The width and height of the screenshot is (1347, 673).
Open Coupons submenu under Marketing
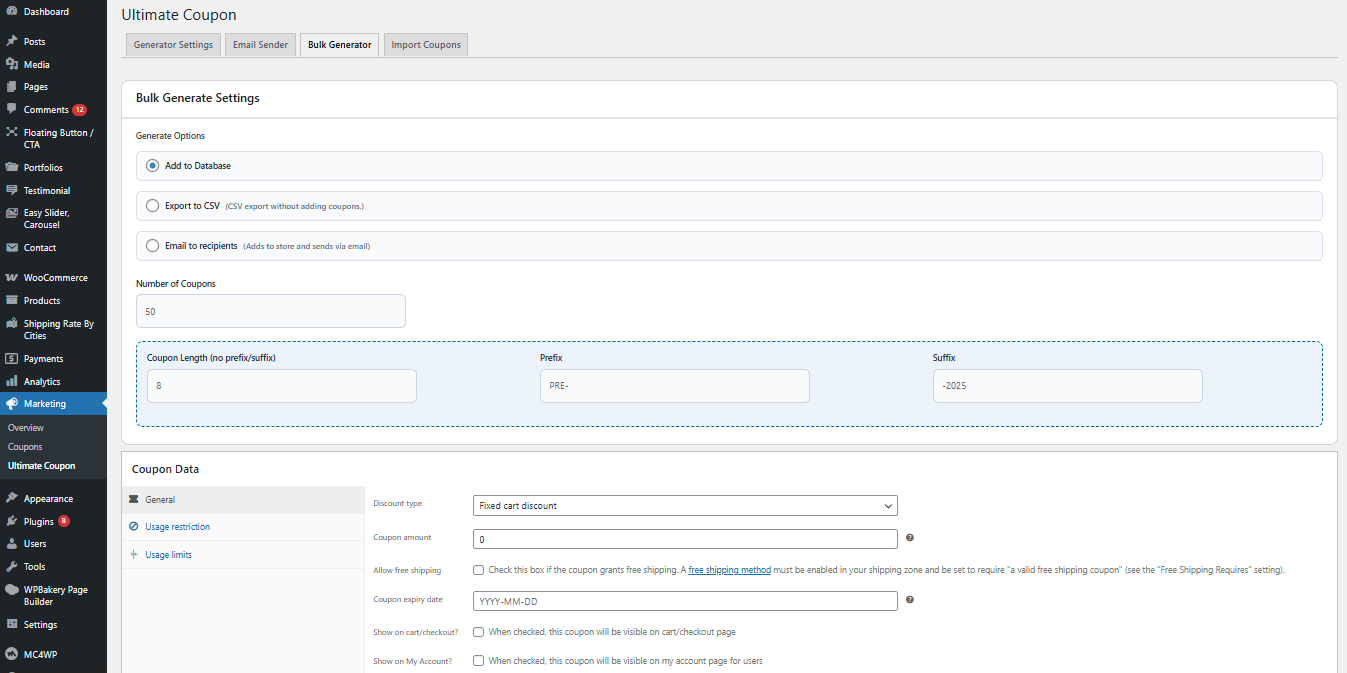pos(25,447)
